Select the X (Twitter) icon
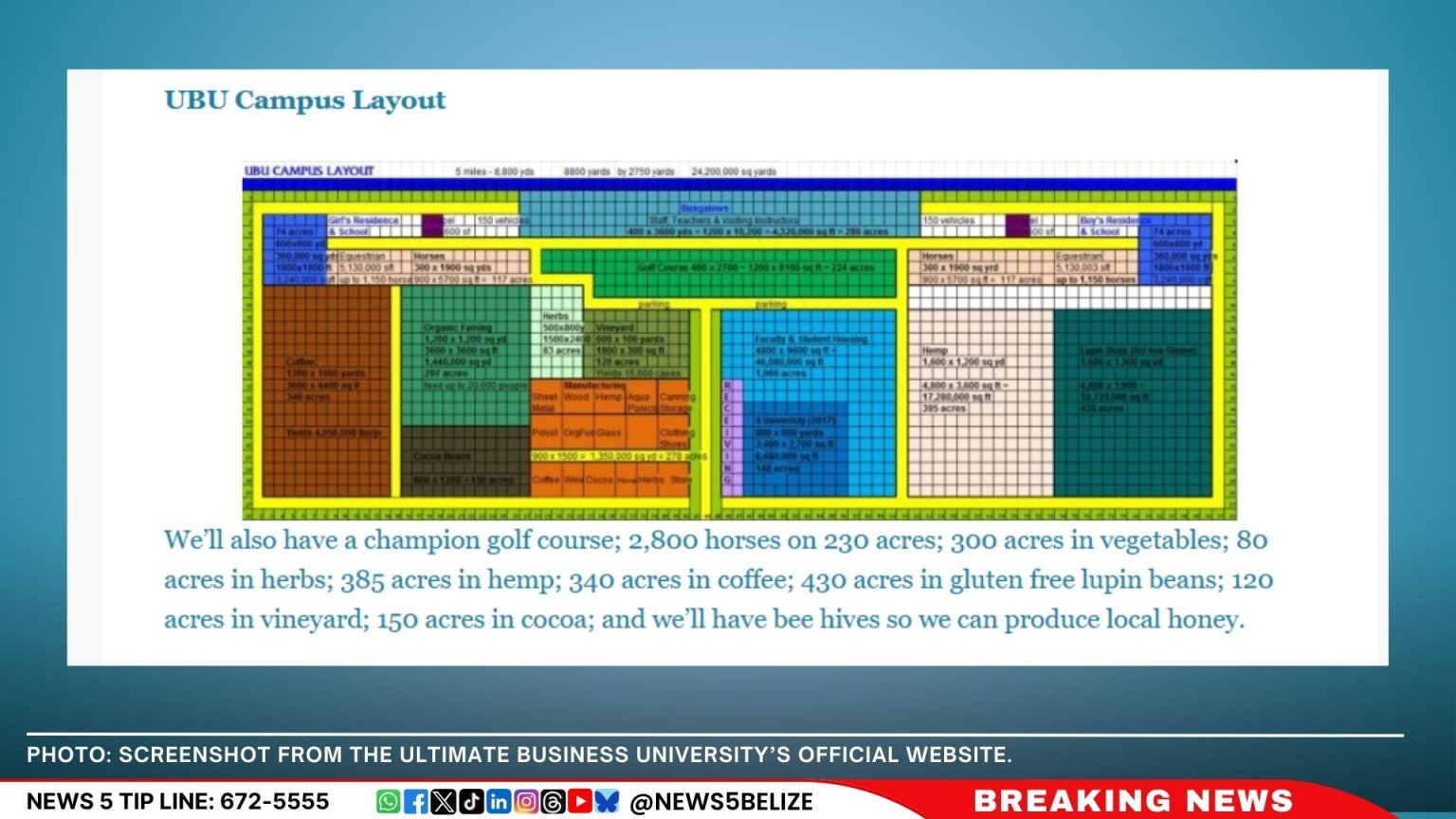The image size is (1456, 819). point(443,801)
